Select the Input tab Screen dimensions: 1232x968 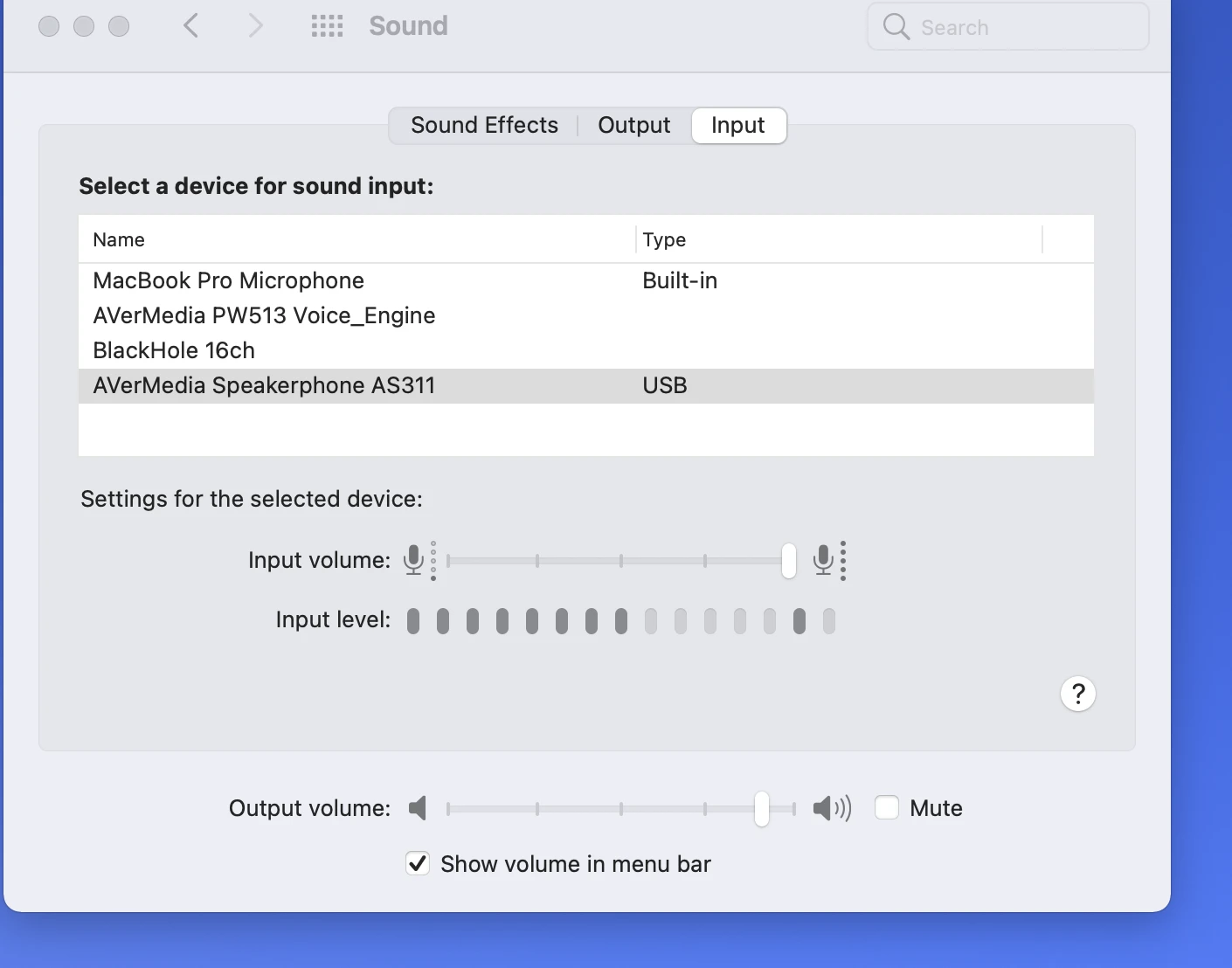(x=738, y=125)
